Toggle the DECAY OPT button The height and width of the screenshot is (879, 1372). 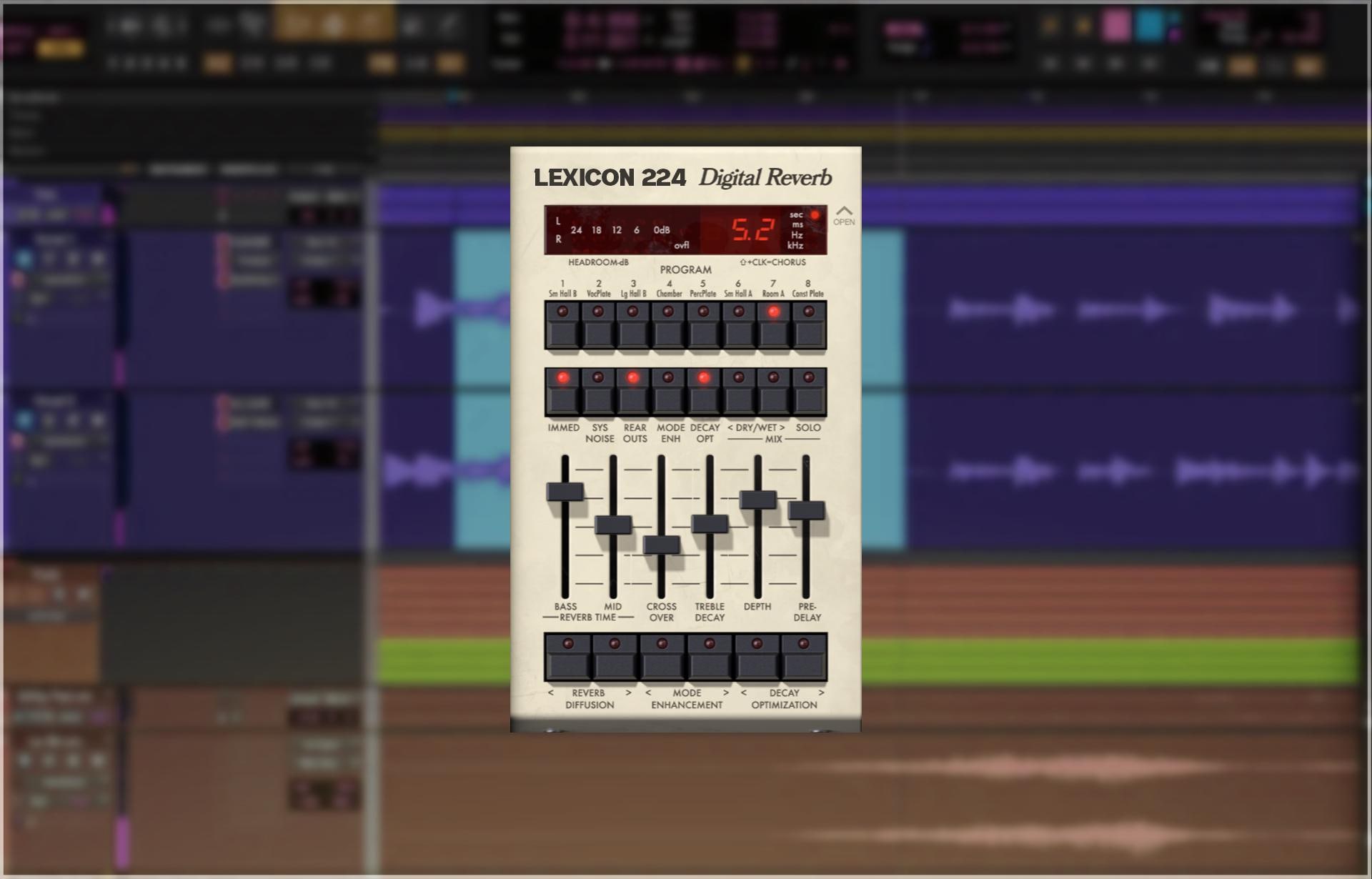coord(703,392)
